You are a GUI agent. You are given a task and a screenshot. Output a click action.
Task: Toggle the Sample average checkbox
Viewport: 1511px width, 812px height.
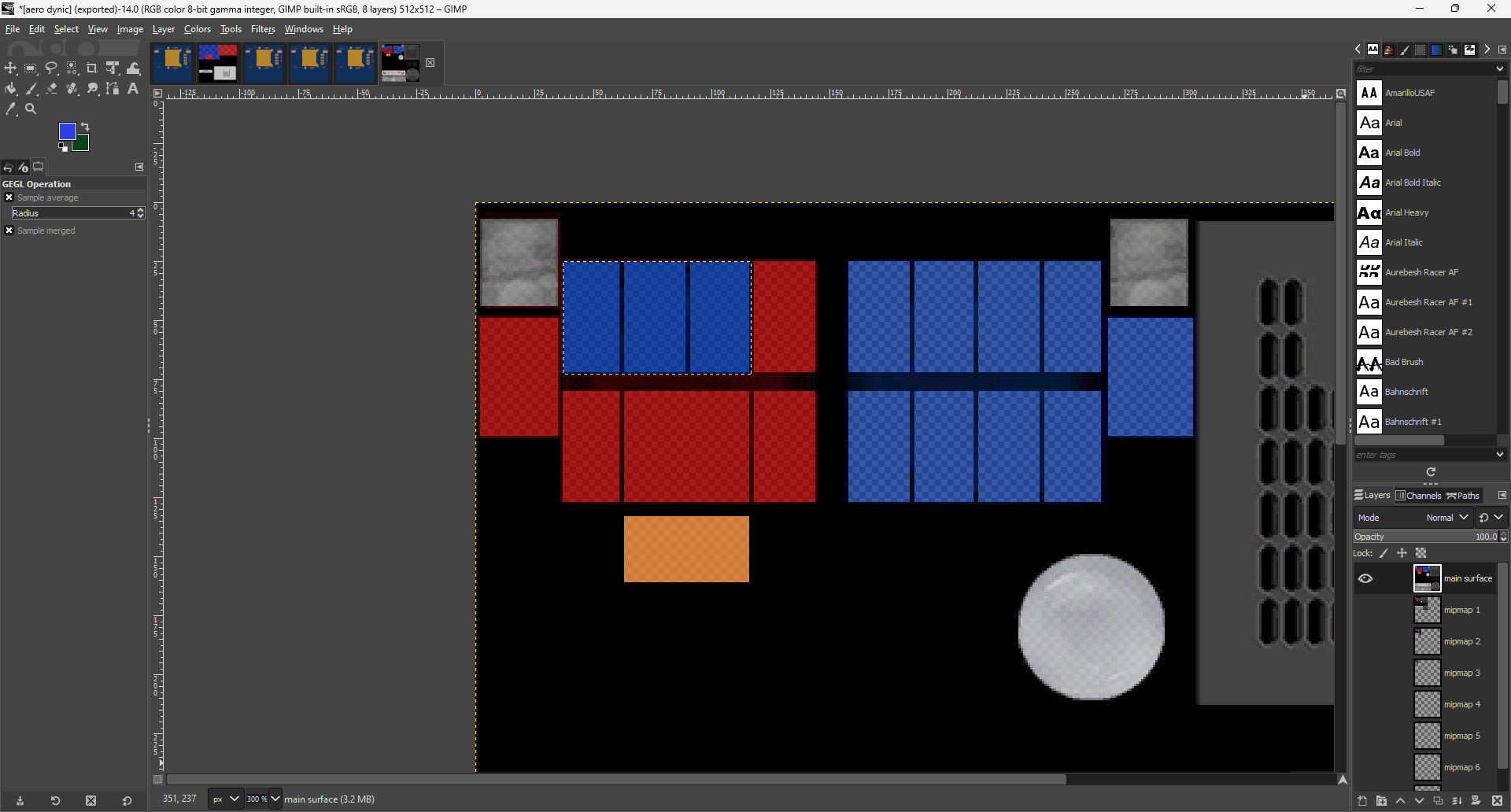(9, 197)
